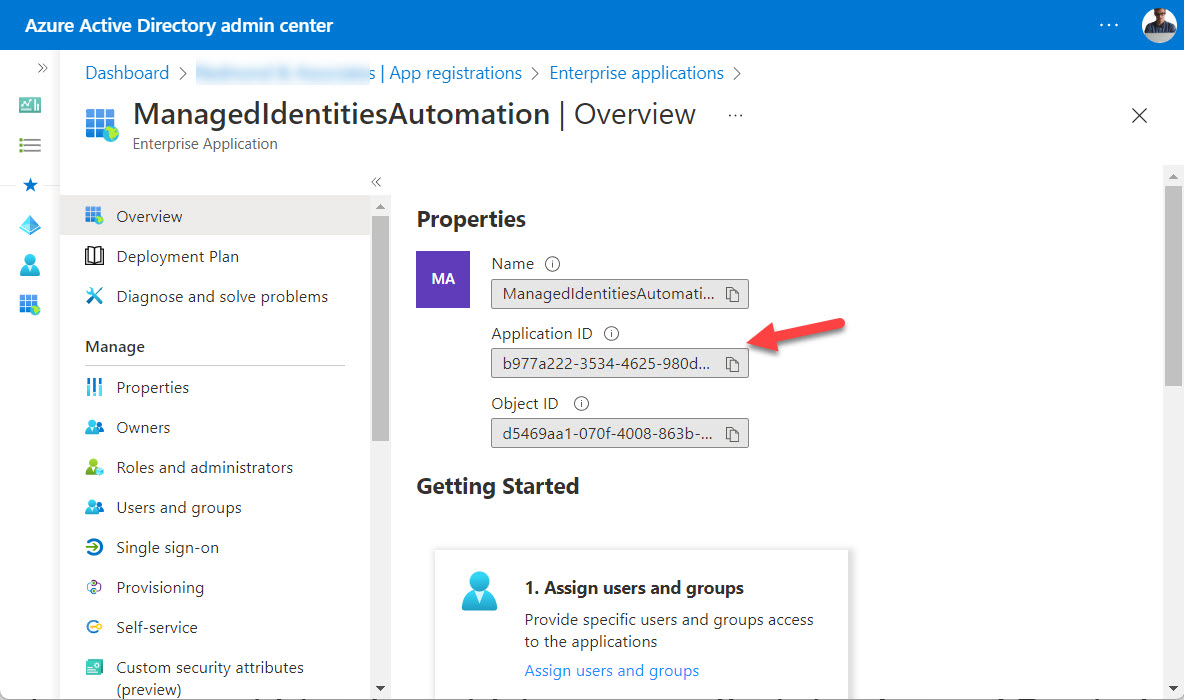Copy the Application ID value
Viewport: 1184px width, 700px height.
(733, 363)
